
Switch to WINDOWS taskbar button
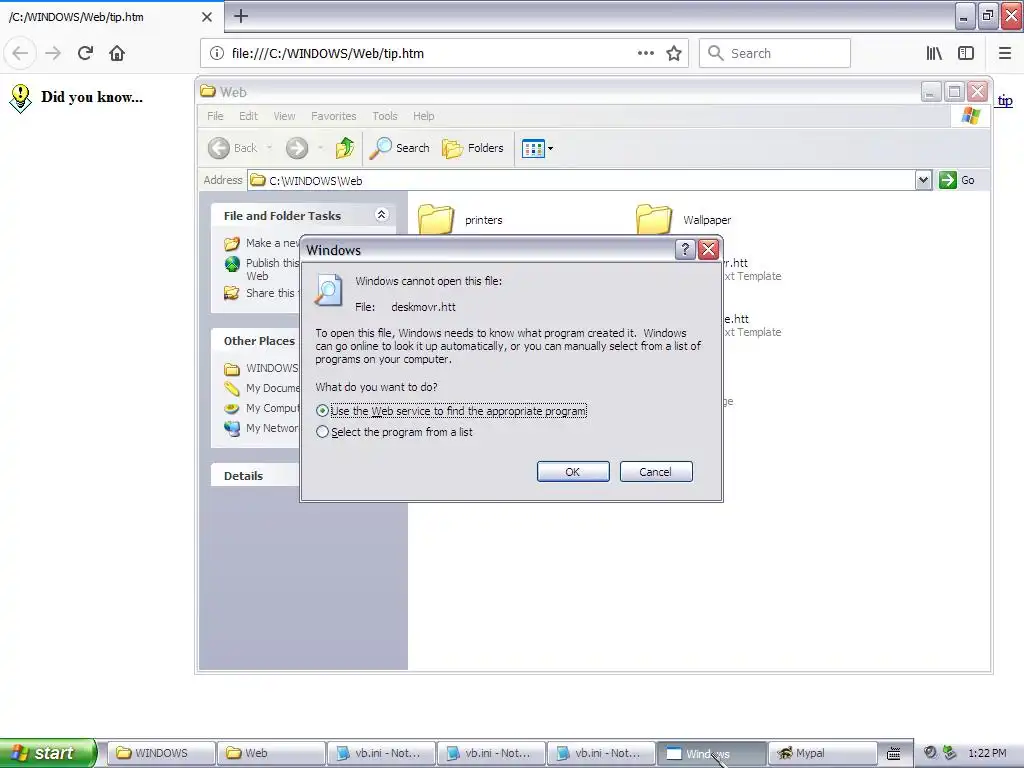tap(161, 753)
